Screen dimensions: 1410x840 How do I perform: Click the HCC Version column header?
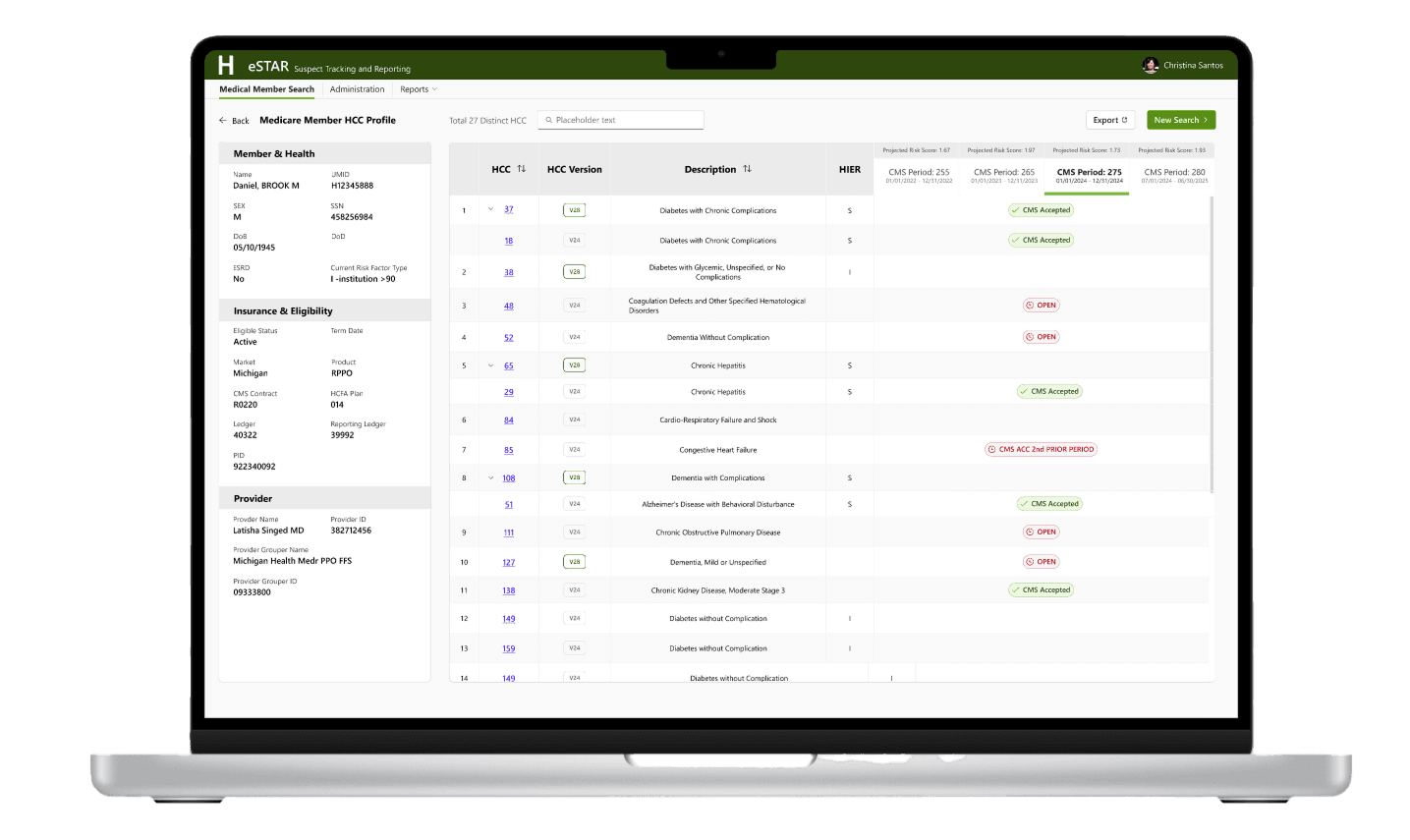[575, 169]
